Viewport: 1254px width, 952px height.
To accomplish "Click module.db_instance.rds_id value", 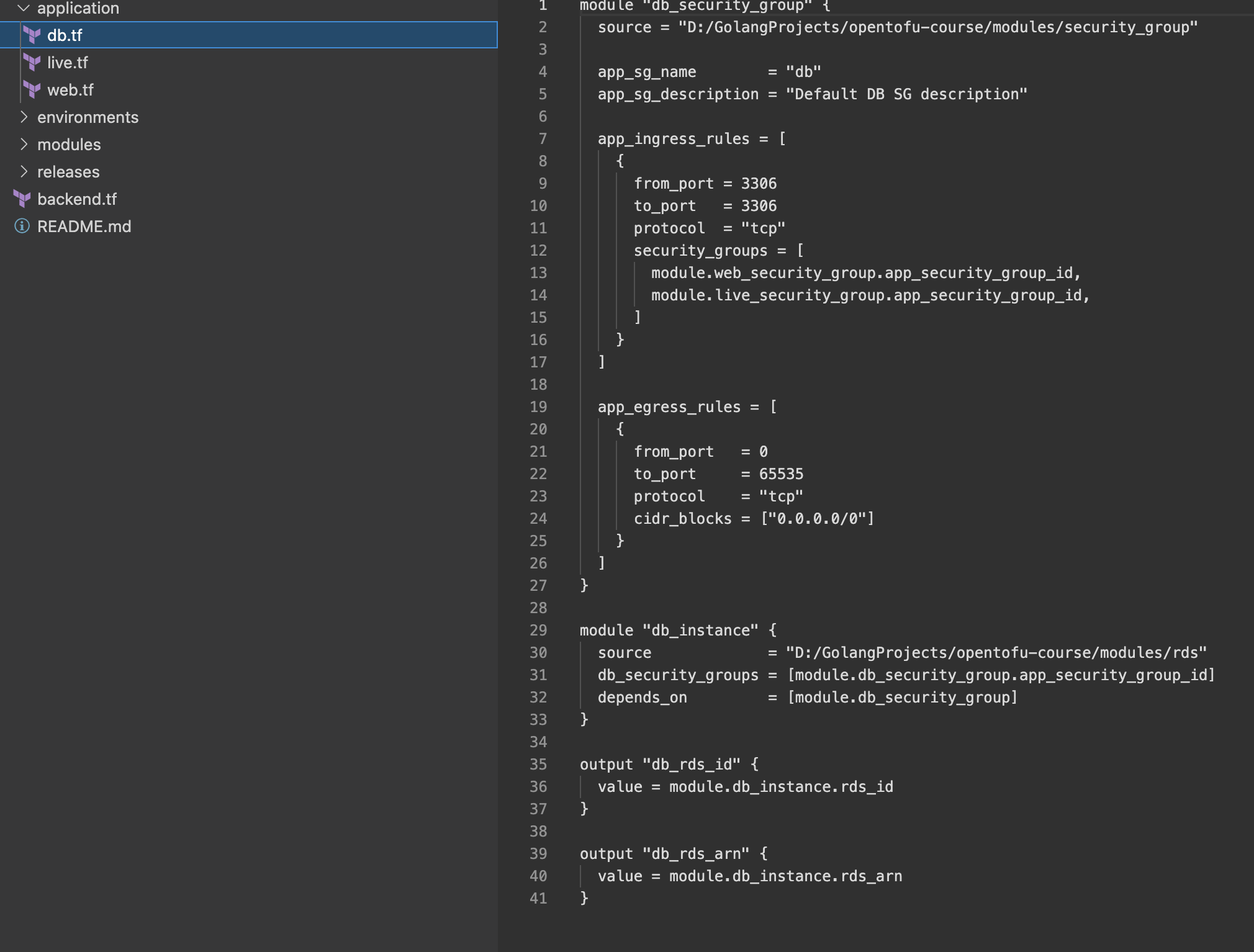I will (x=781, y=787).
